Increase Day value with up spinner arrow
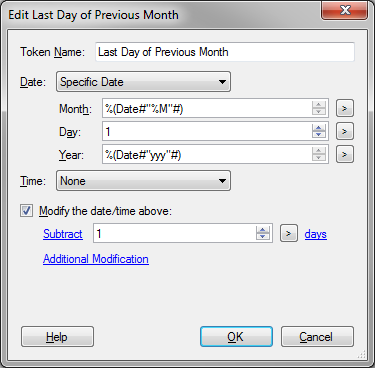The width and height of the screenshot is (375, 368). tap(319, 128)
